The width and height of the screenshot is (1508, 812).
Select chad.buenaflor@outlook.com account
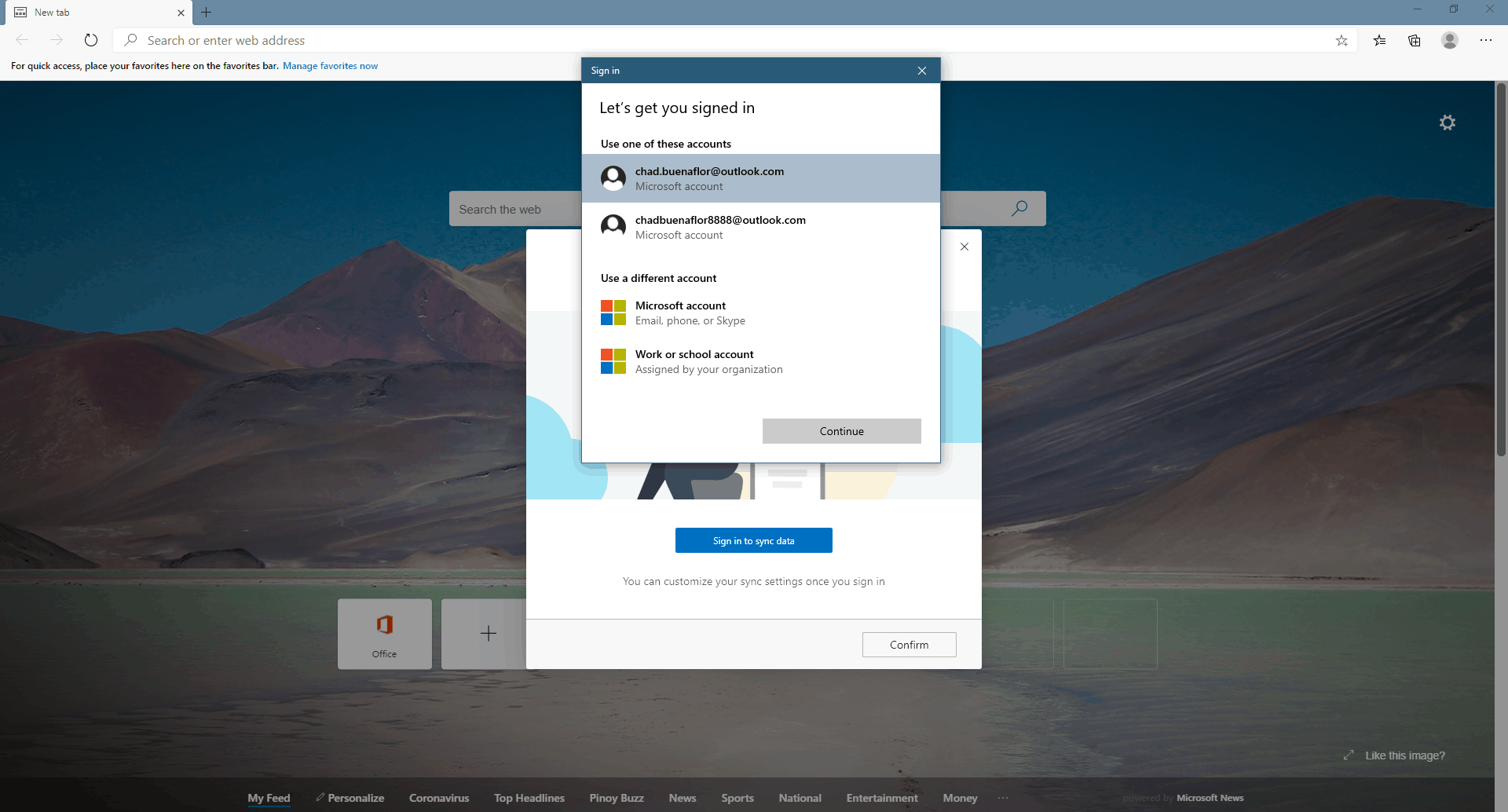(x=760, y=178)
